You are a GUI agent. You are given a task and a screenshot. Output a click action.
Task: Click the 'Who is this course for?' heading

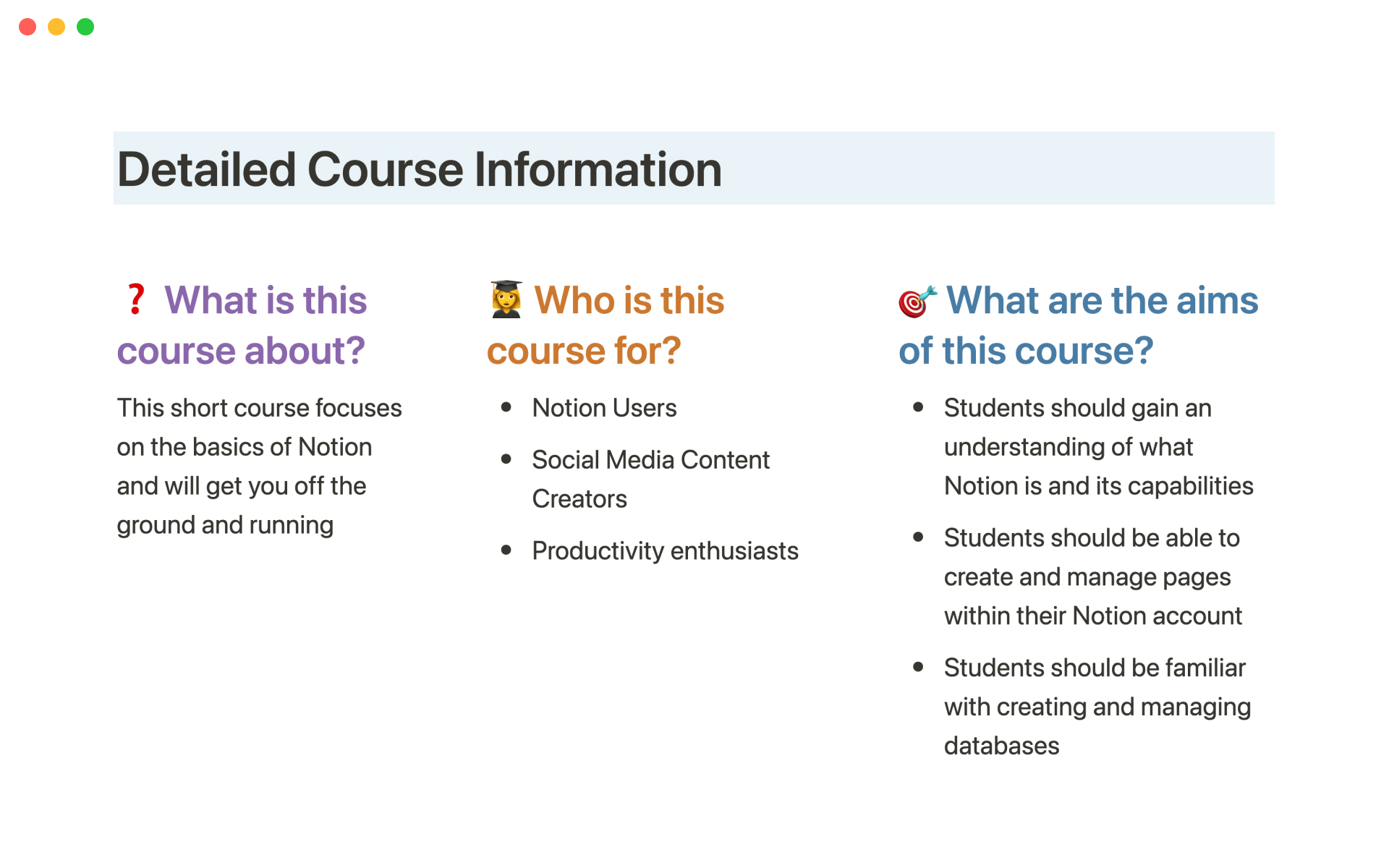coord(606,325)
